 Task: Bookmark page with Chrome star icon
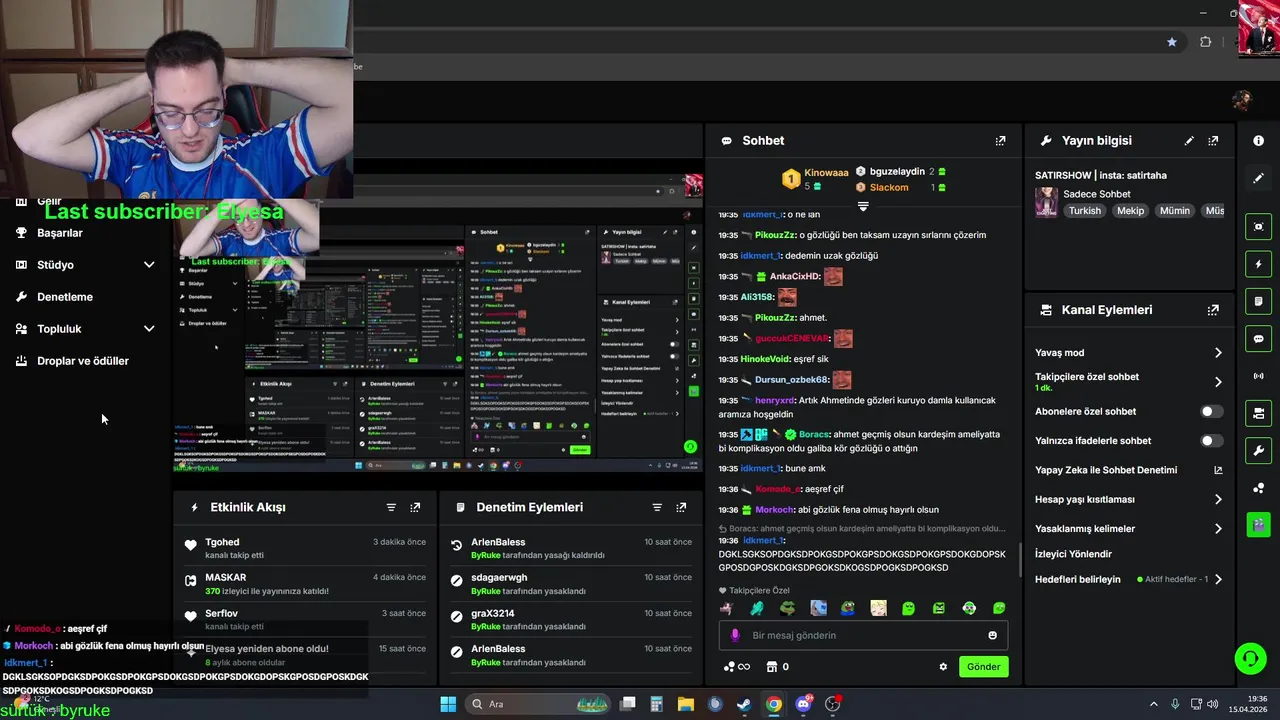(1172, 42)
